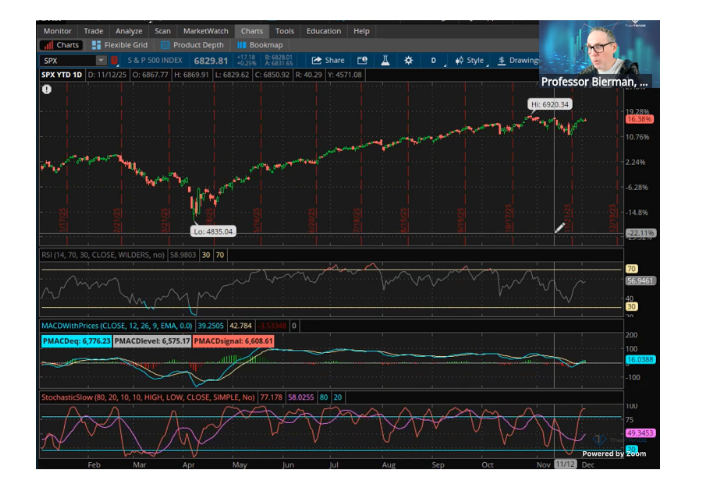Click the D timeframe button
713x479 pixels.
click(x=433, y=60)
